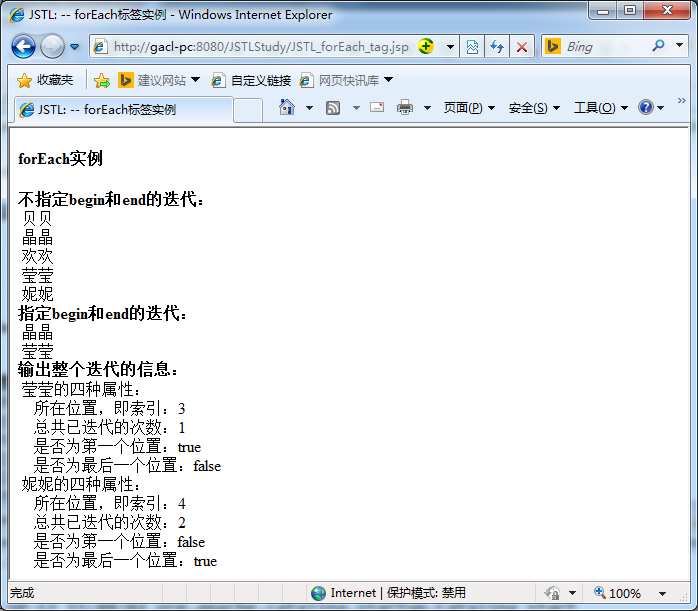Image resolution: width=698 pixels, height=611 pixels.
Task: Open the 工具(O) menu
Action: pyautogui.click(x=601, y=108)
